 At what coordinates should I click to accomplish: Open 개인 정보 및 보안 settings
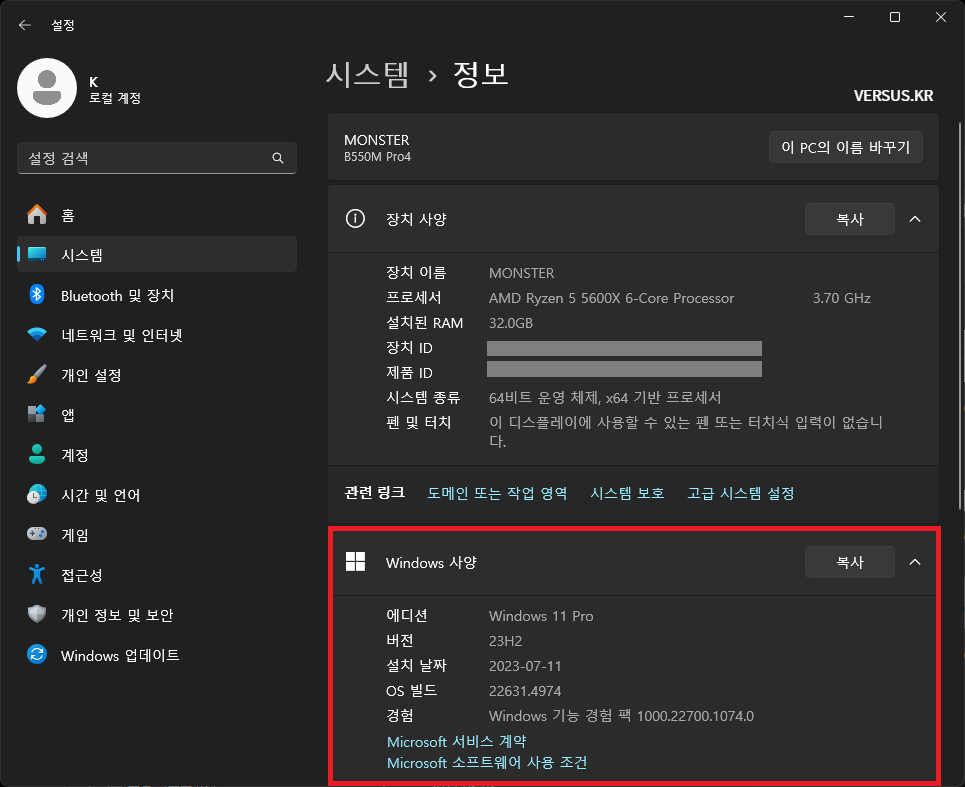tap(157, 614)
